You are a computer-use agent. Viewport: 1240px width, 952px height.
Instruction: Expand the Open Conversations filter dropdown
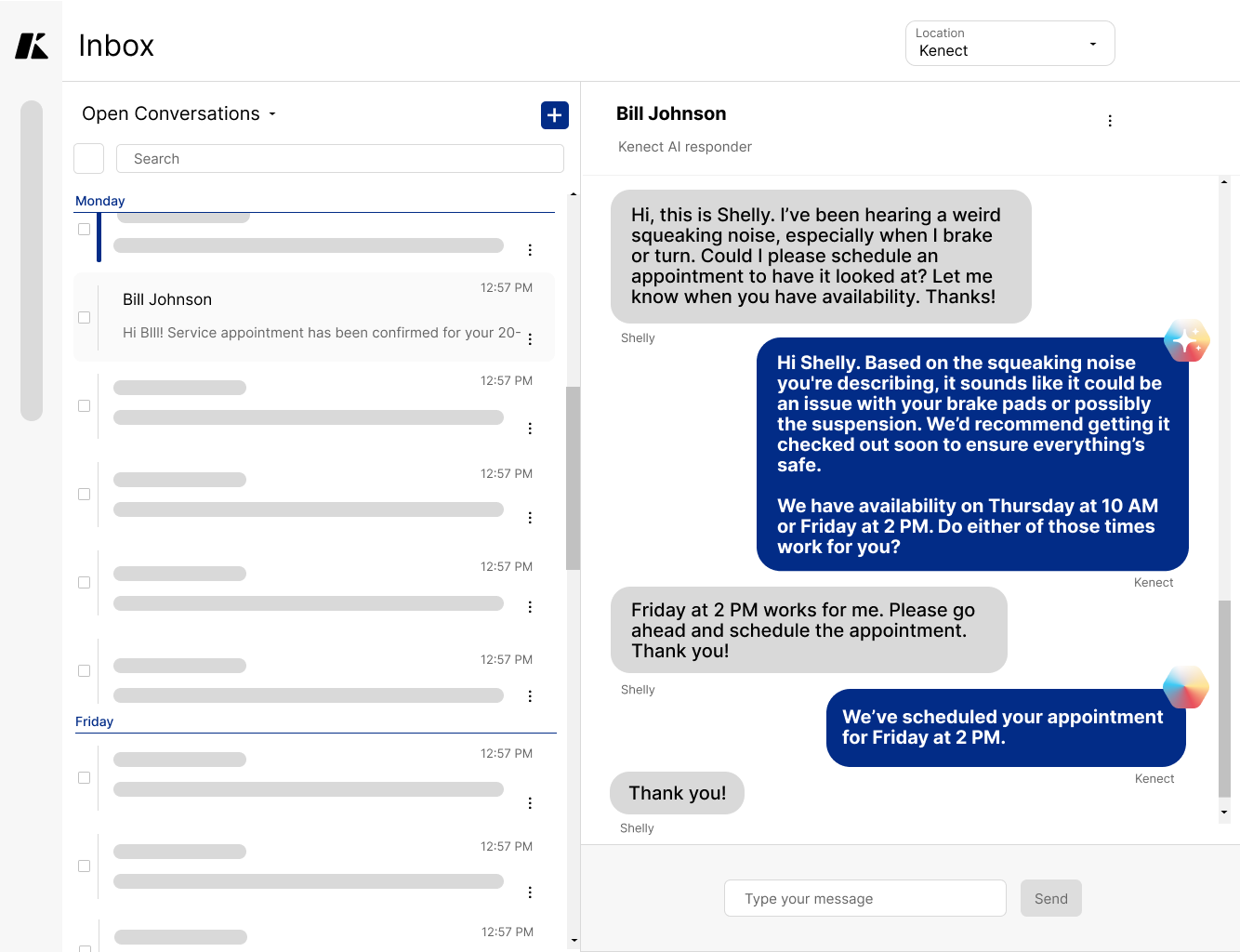179,113
